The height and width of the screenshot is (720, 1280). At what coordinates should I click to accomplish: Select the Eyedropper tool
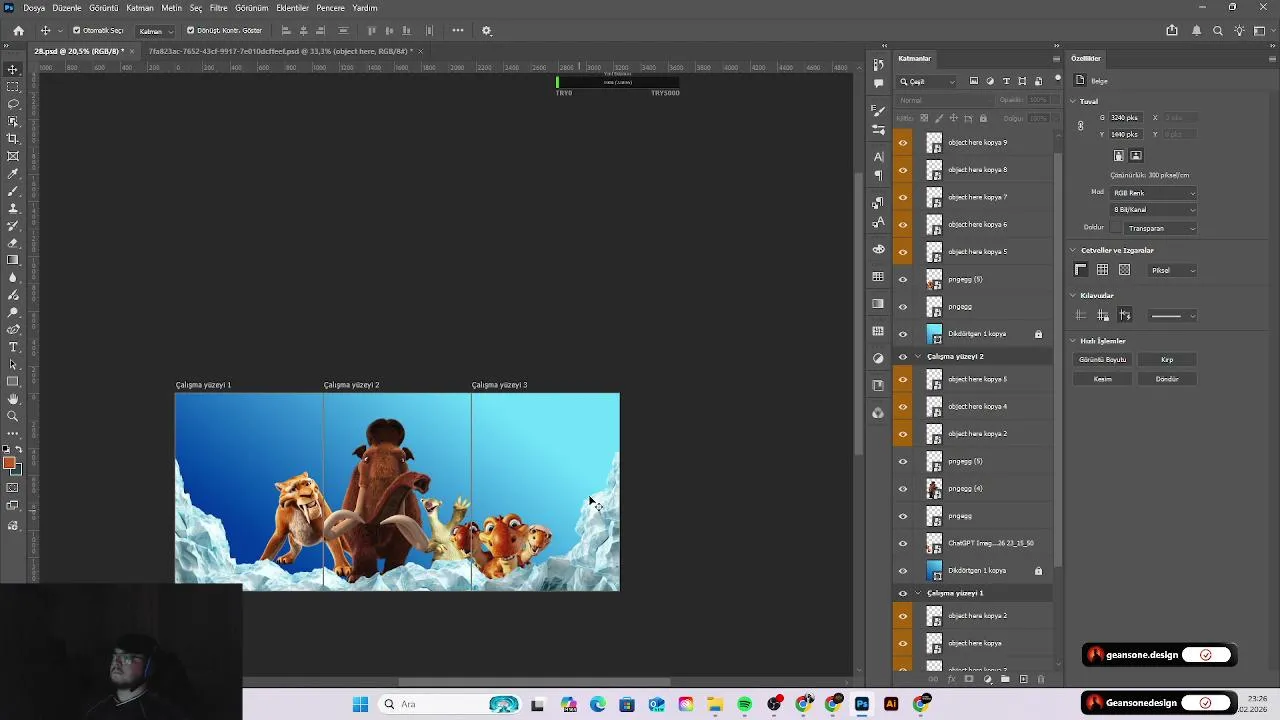[x=13, y=173]
